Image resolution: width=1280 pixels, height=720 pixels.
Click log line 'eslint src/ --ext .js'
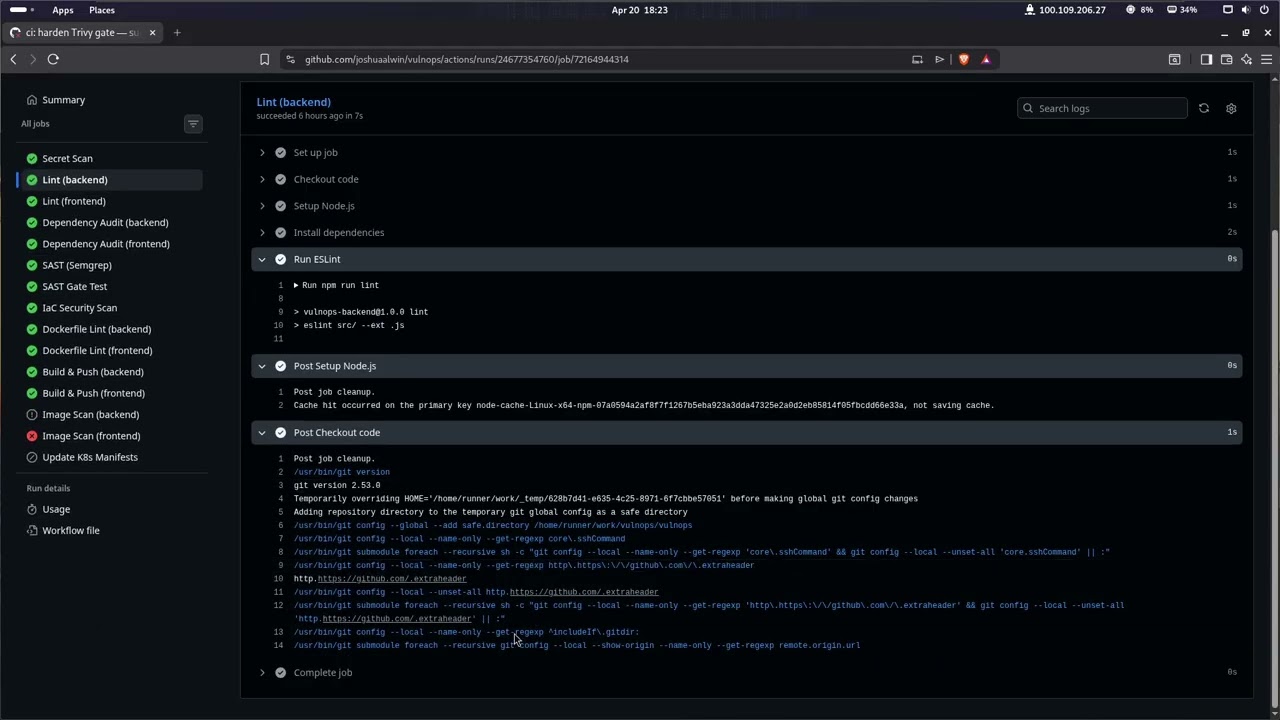point(349,325)
